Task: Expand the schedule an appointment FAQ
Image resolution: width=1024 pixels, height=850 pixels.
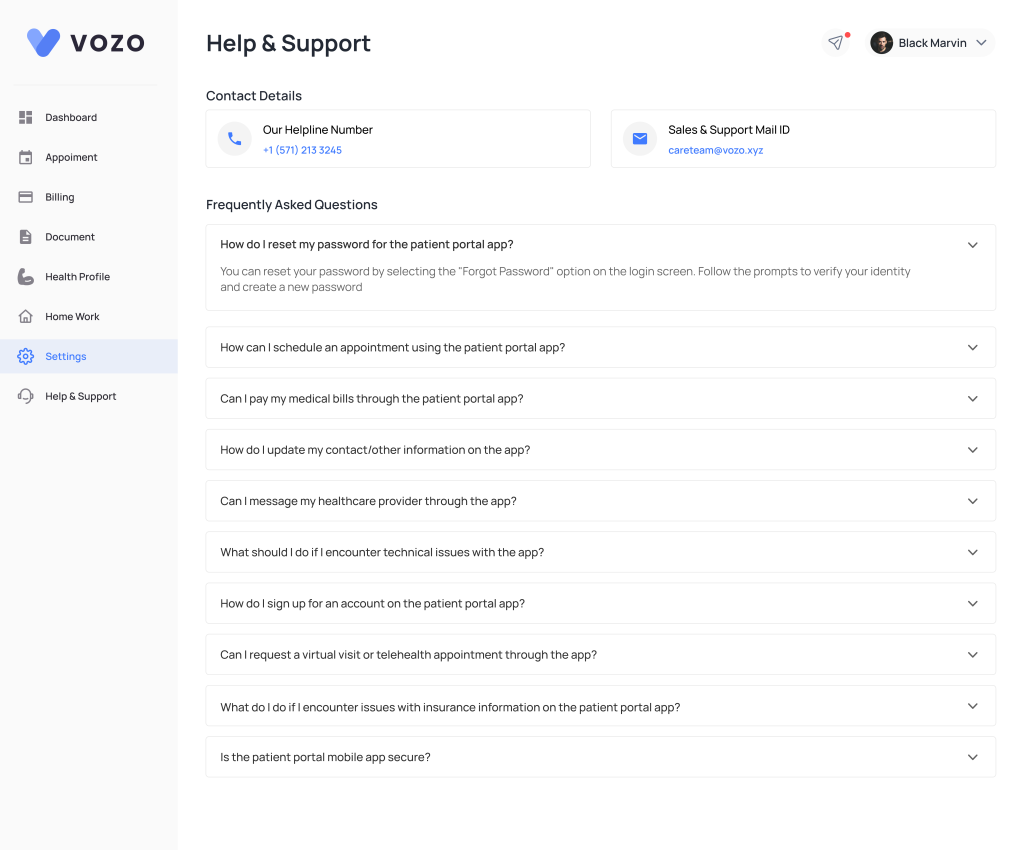Action: click(x=972, y=347)
